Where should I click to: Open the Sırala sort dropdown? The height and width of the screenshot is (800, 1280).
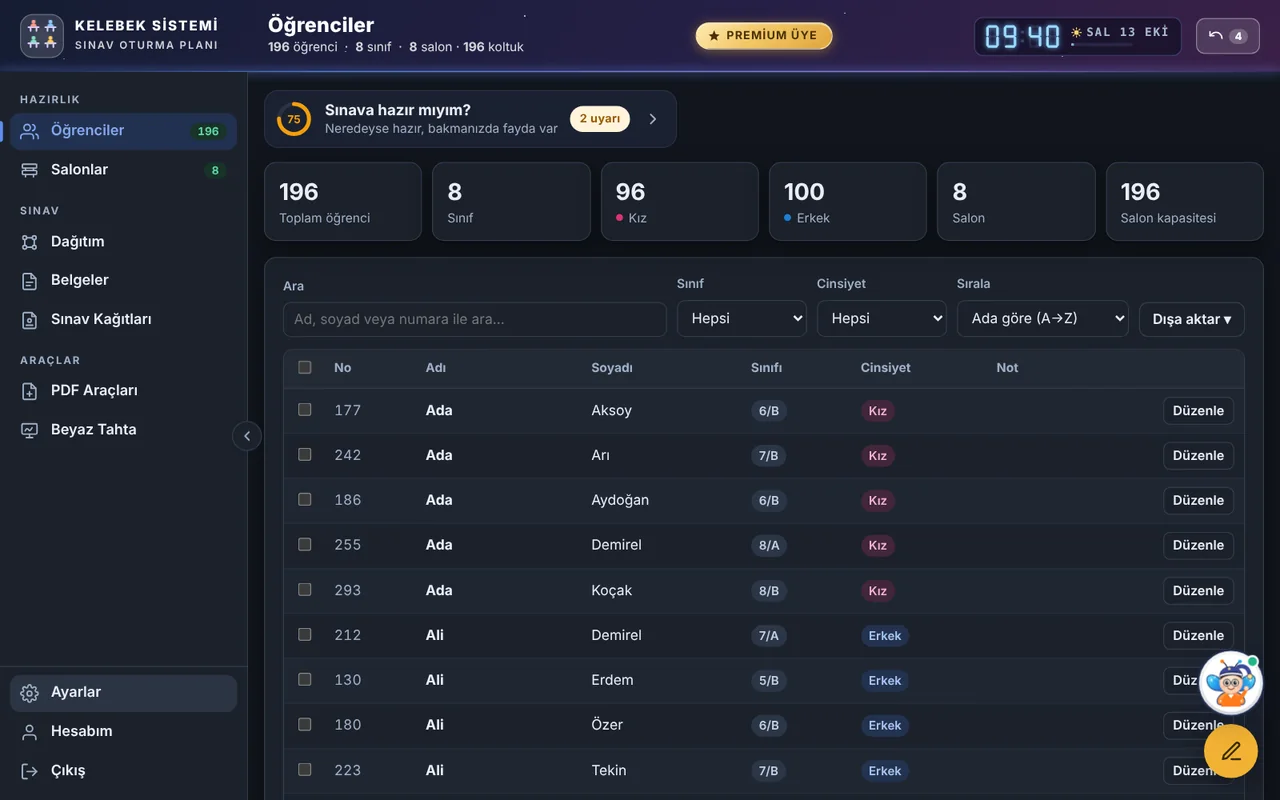[x=1043, y=319]
